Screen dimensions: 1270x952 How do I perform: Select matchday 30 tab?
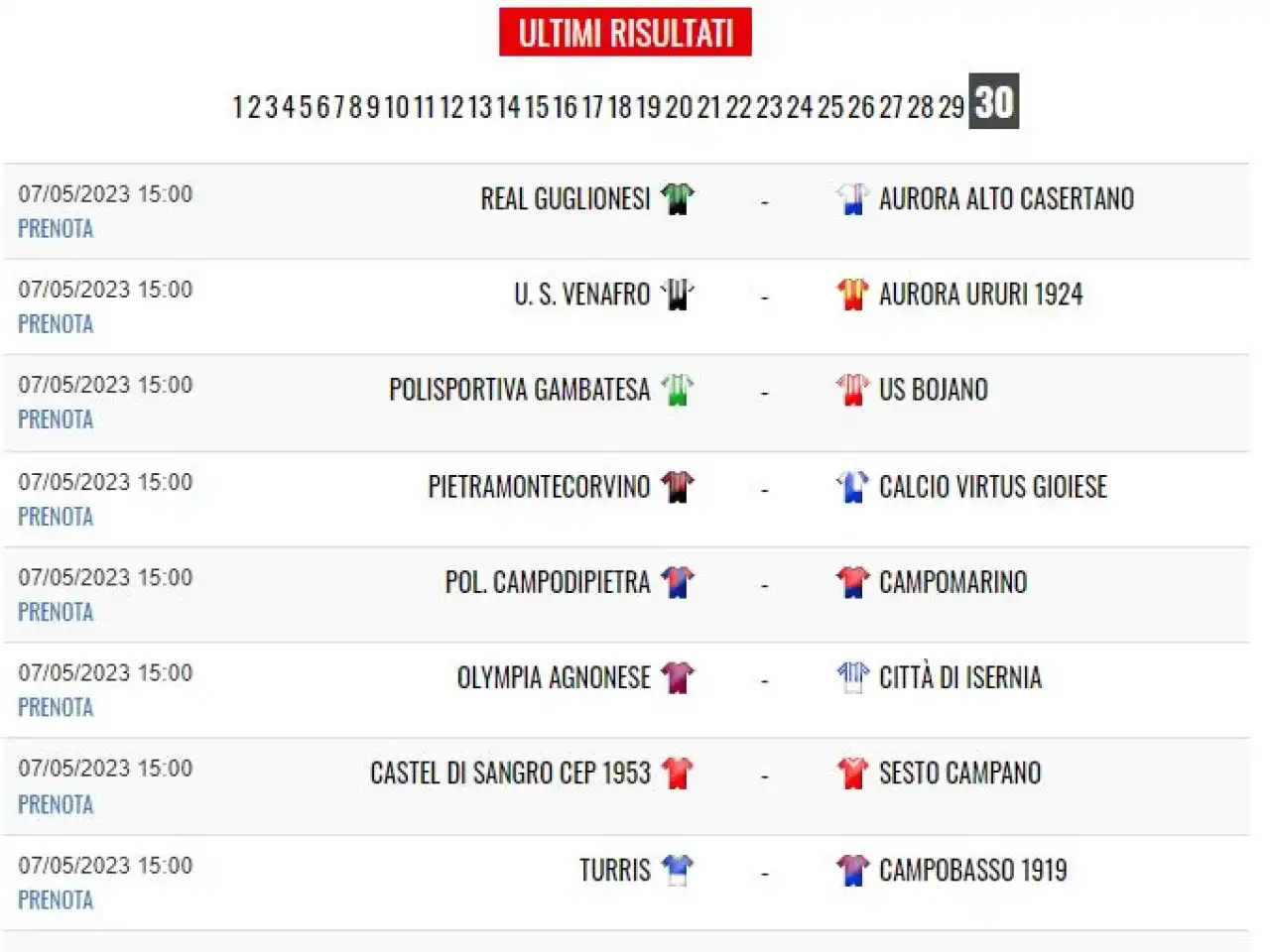click(994, 101)
